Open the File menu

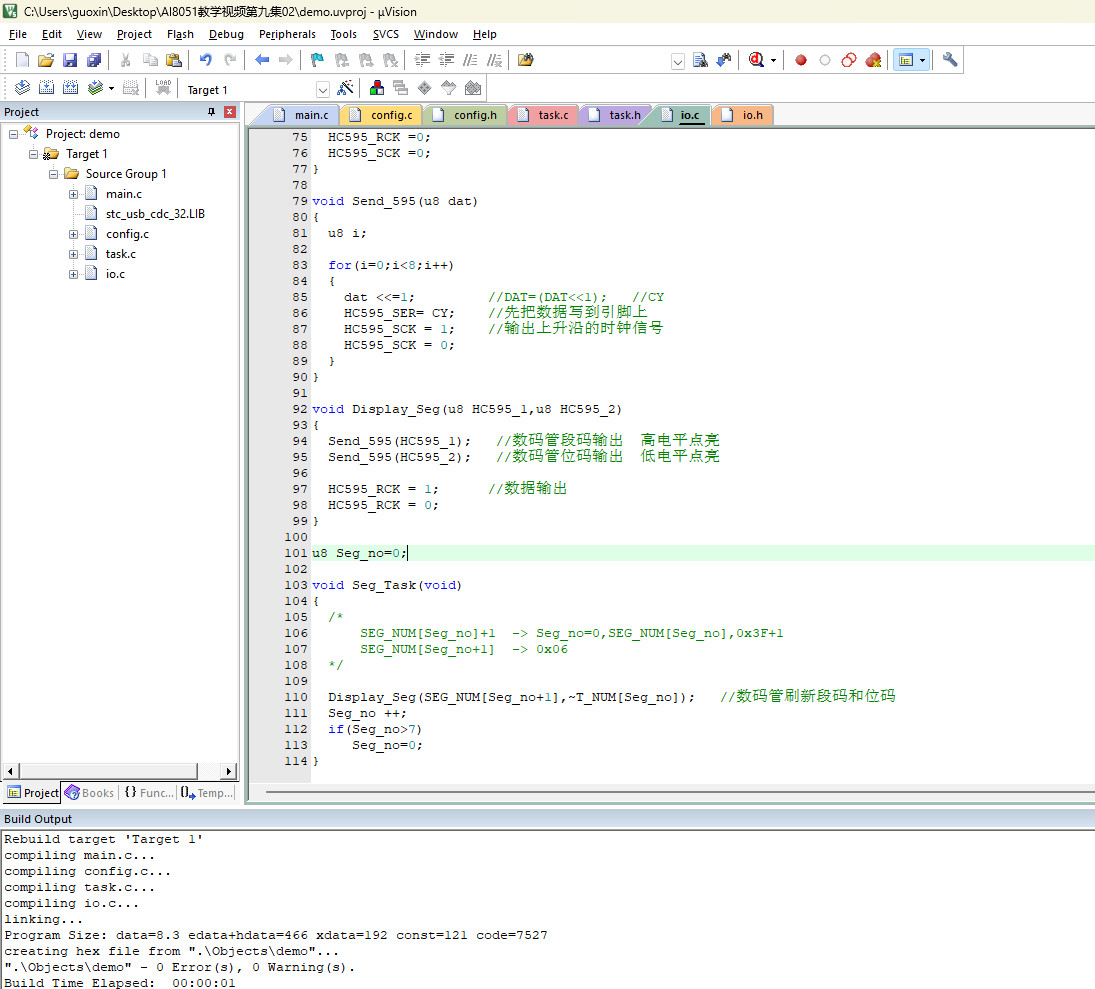click(17, 34)
